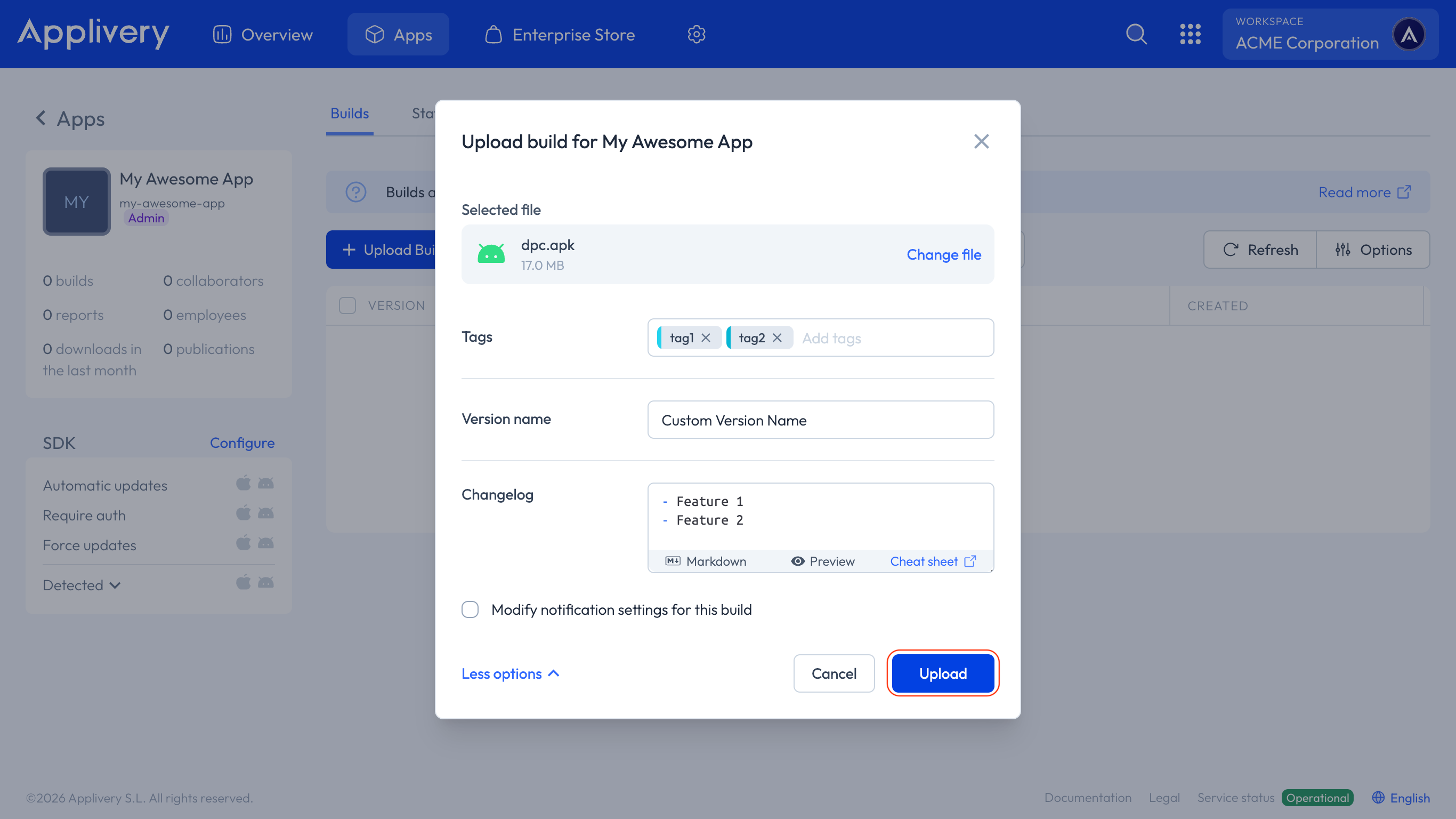Click the Version name input field
The height and width of the screenshot is (819, 1456).
point(820,420)
